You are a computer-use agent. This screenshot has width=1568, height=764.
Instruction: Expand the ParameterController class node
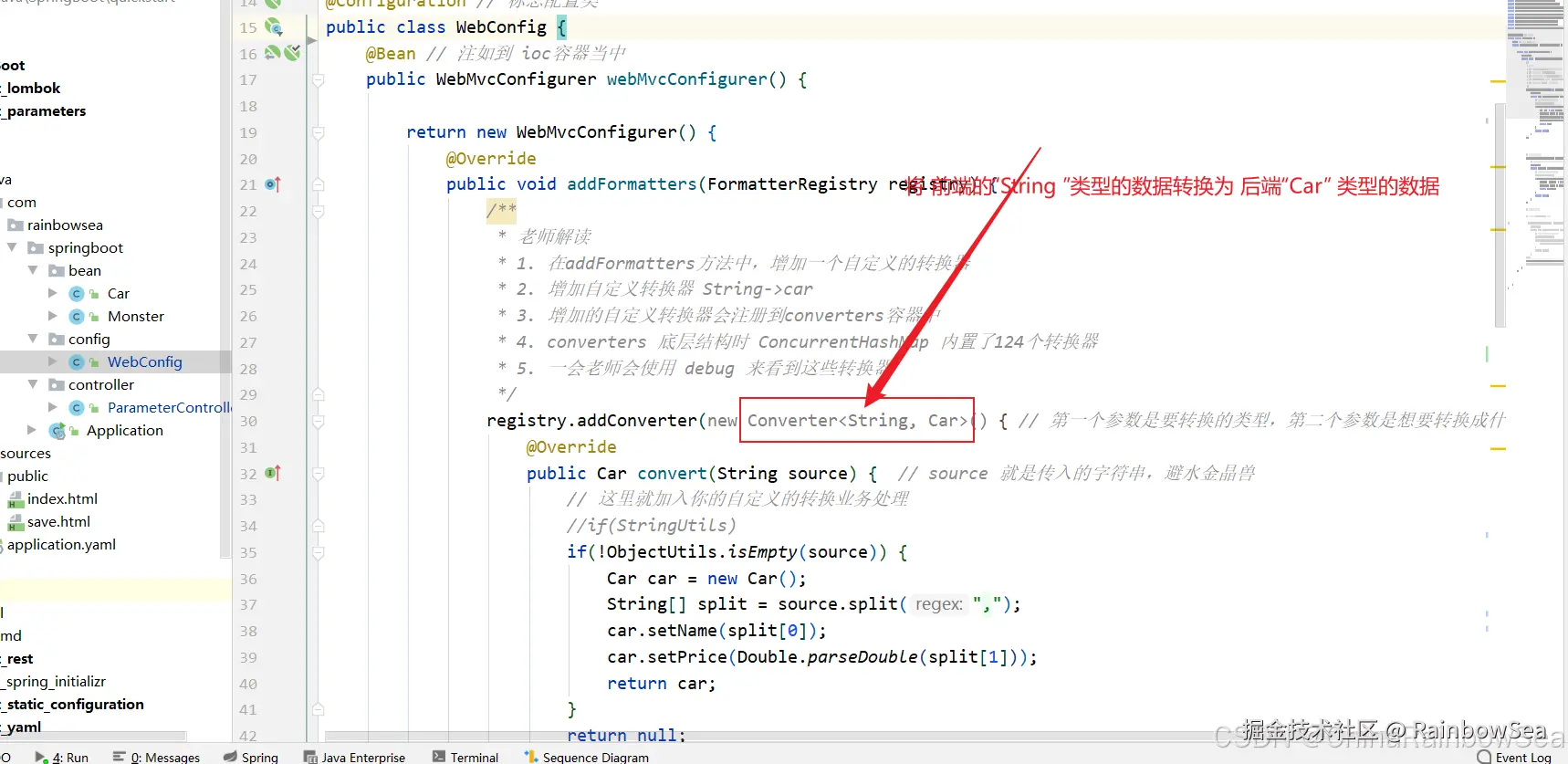pos(53,407)
